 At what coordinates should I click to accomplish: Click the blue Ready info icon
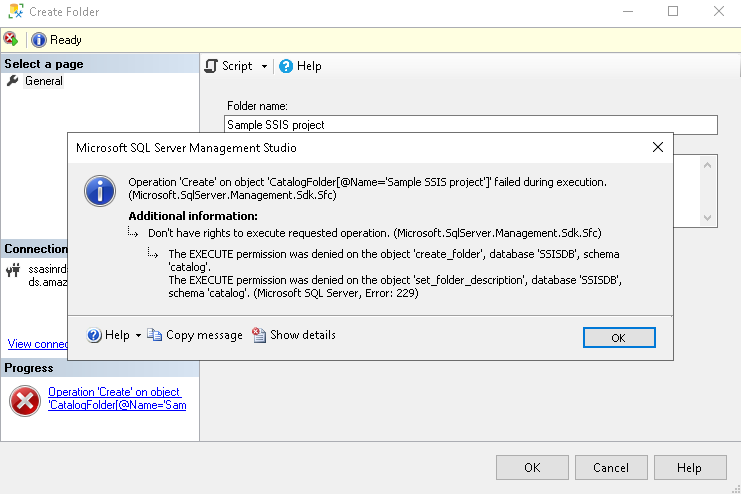coord(39,40)
